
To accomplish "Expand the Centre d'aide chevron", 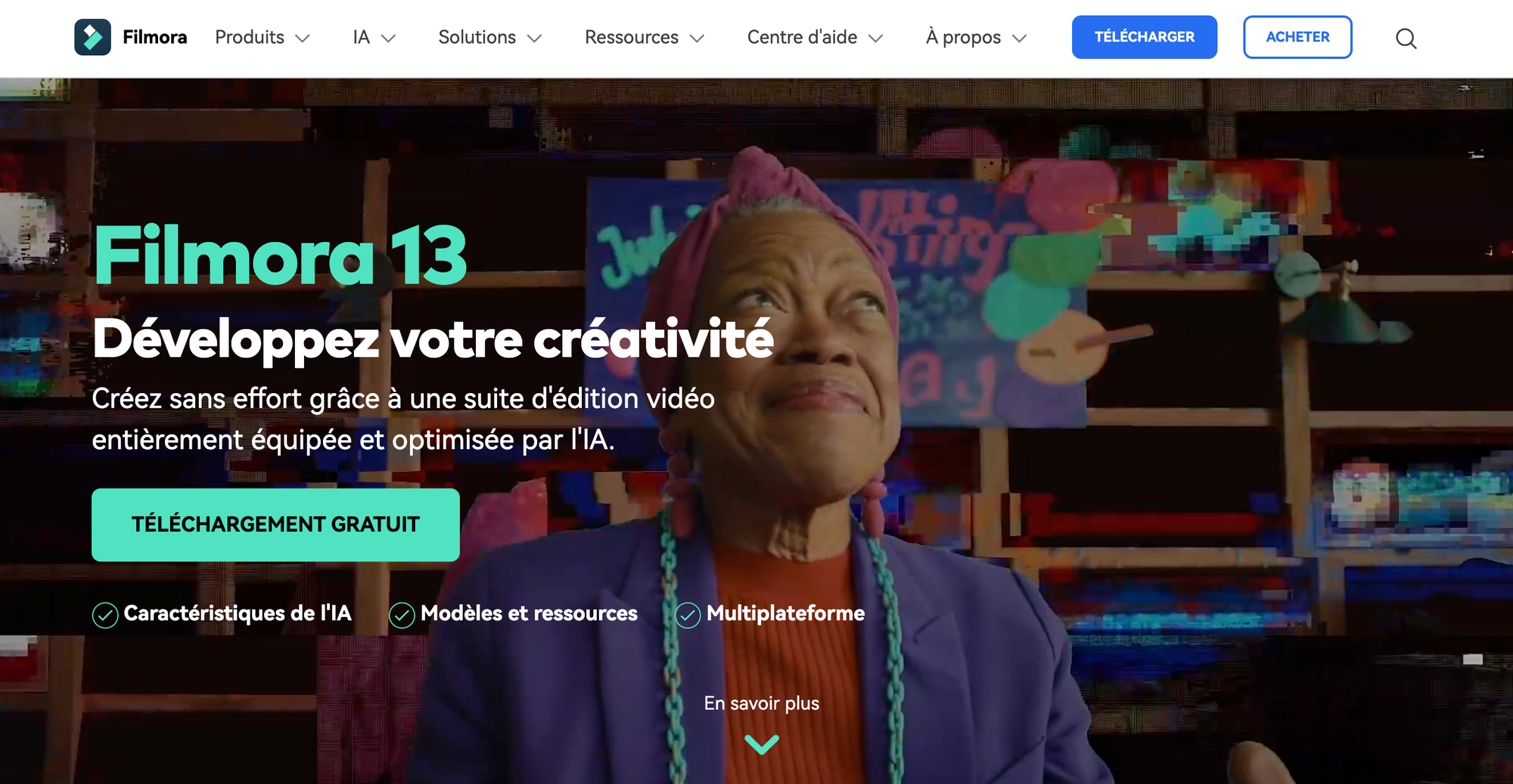I will click(875, 39).
